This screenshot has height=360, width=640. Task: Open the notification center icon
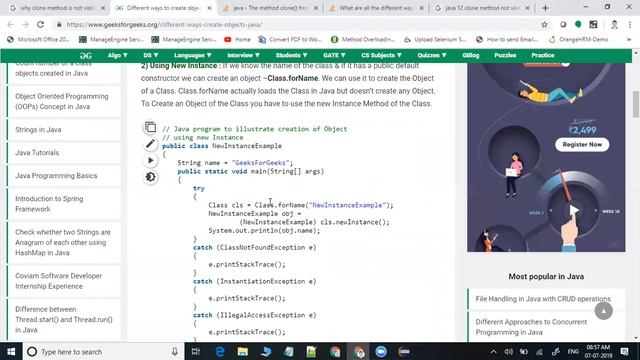click(x=624, y=351)
